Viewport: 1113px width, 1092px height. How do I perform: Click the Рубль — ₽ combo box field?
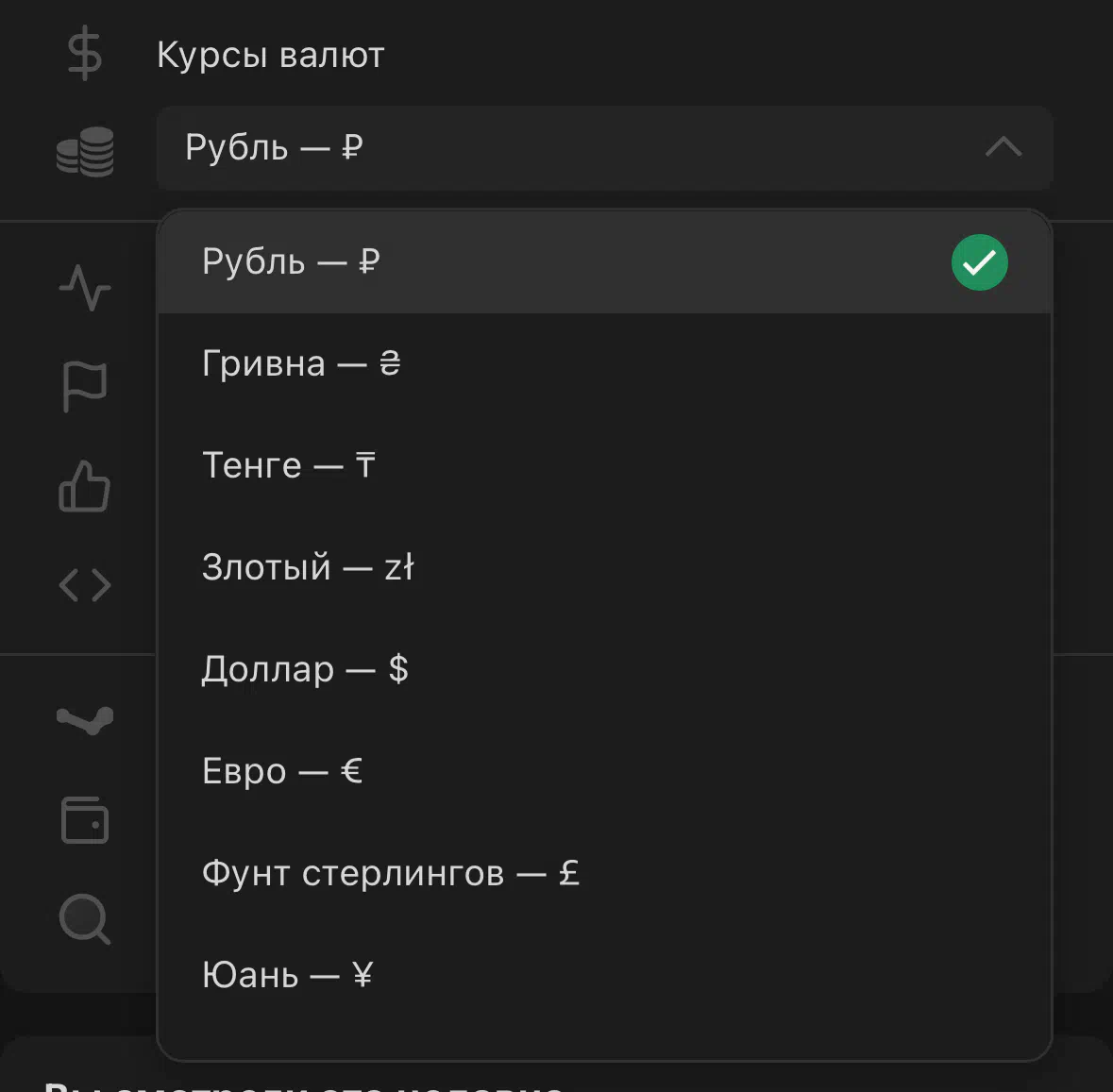click(x=604, y=147)
